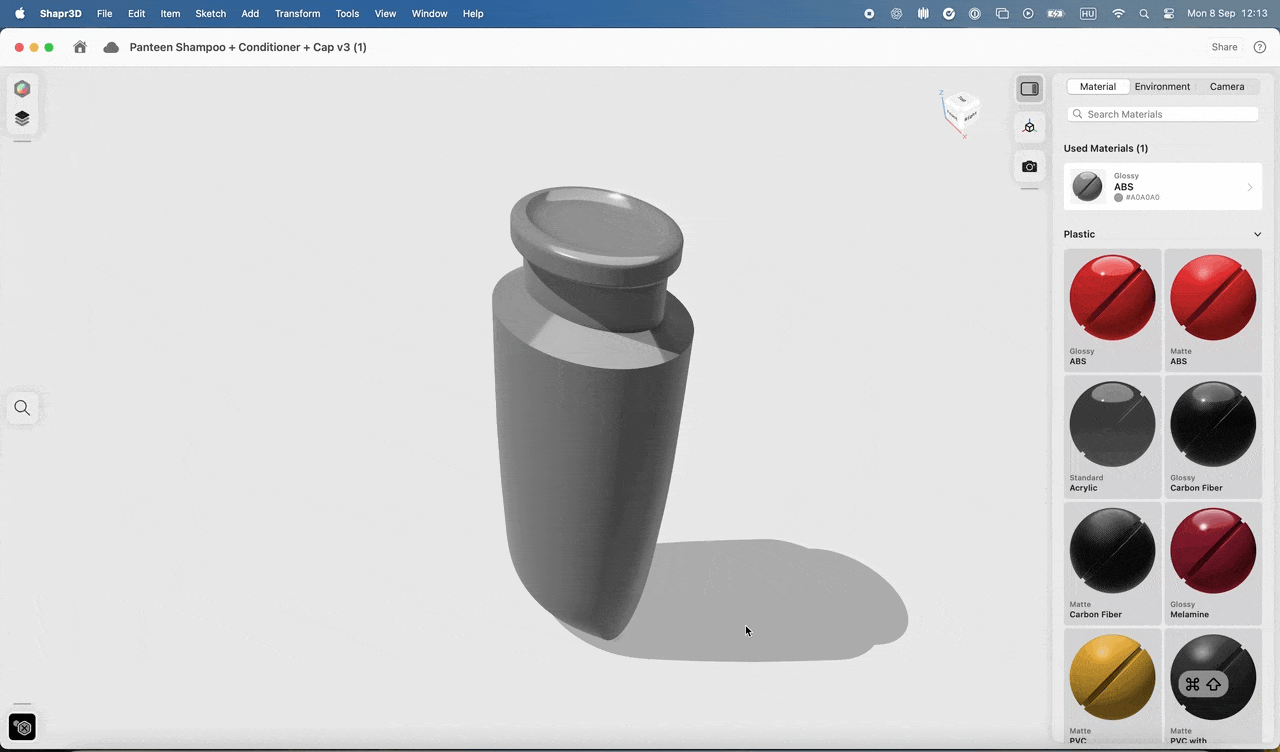Switch to the Material tab
The image size is (1280, 752).
pyautogui.click(x=1098, y=87)
